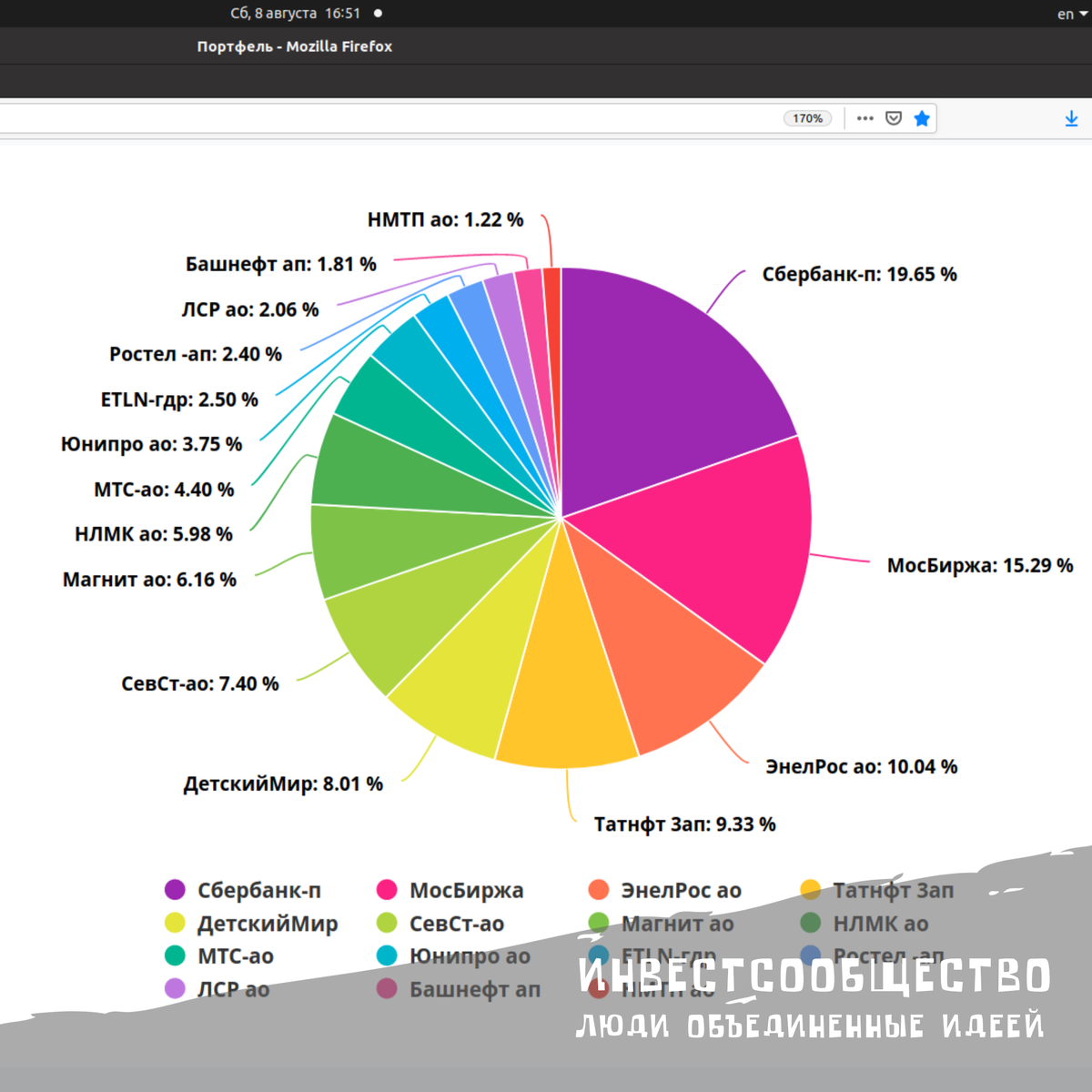Save page to Pocket icon
This screenshot has width=1092, height=1092.
pos(894,118)
